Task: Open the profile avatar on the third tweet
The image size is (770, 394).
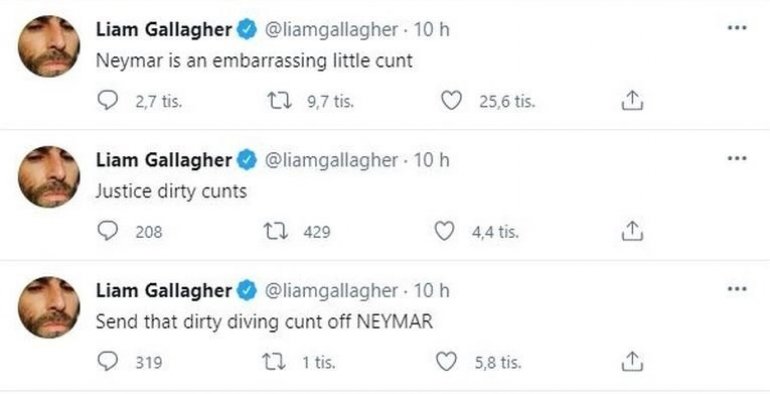Action: tap(49, 307)
